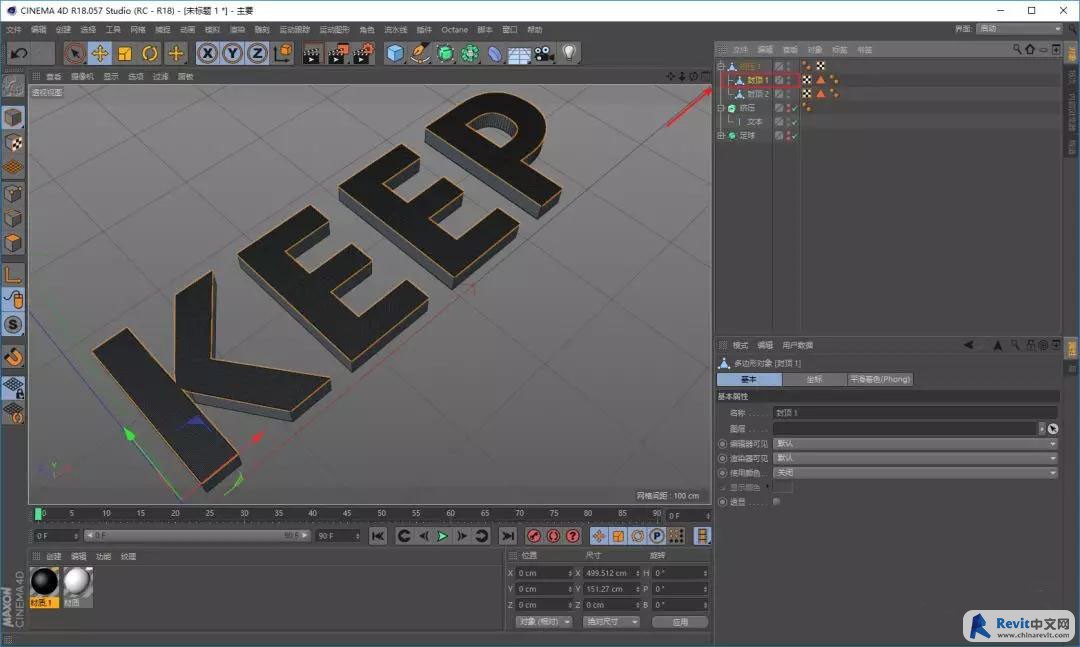1080x647 pixels.
Task: Select Polygons mode in the left sidebar
Action: pyautogui.click(x=13, y=243)
